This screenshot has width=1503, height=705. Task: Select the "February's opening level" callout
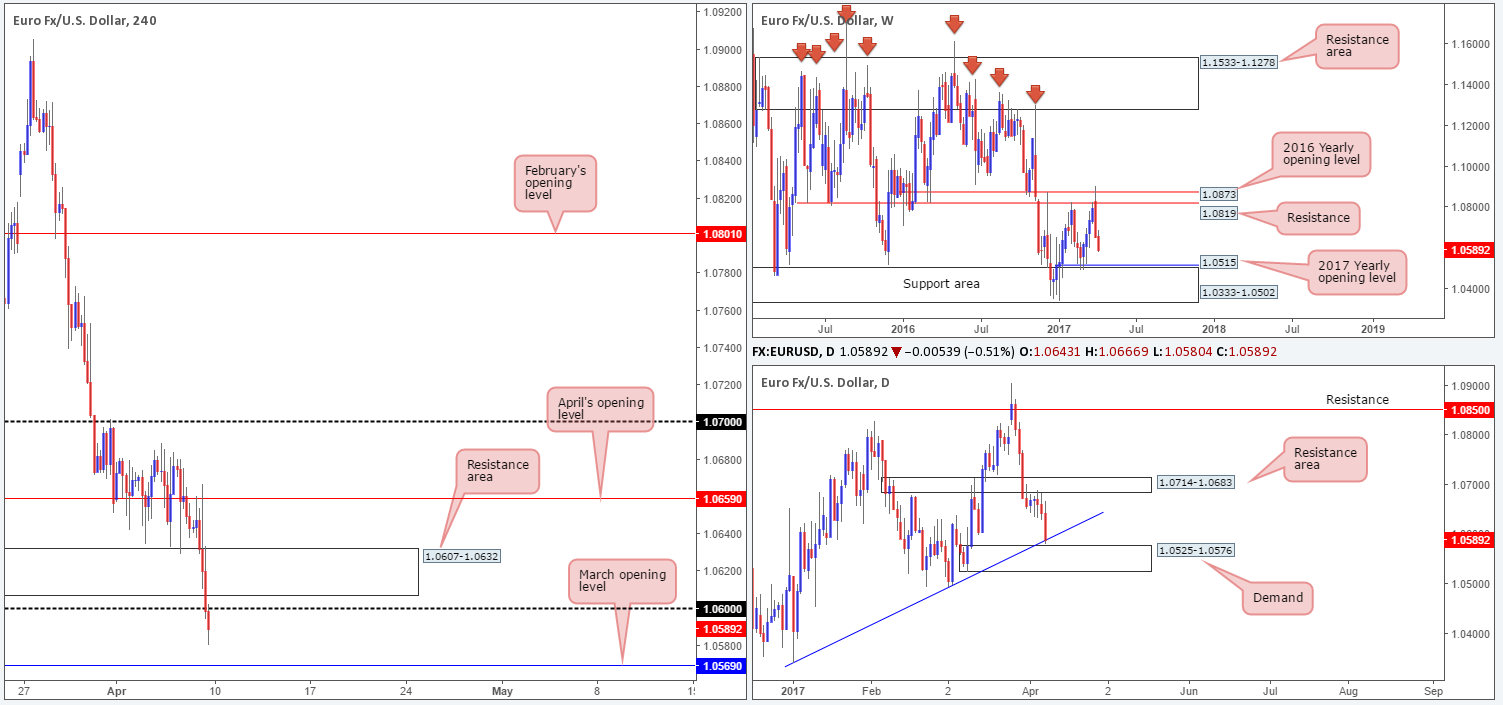pos(555,183)
